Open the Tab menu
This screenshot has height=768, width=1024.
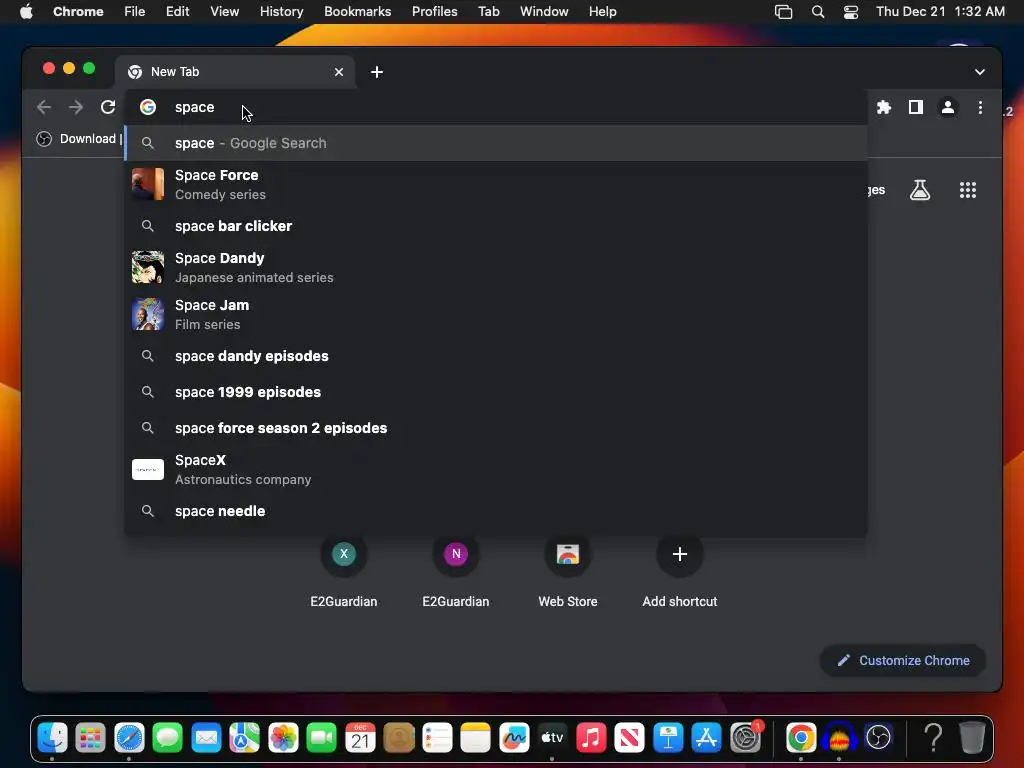tap(488, 11)
